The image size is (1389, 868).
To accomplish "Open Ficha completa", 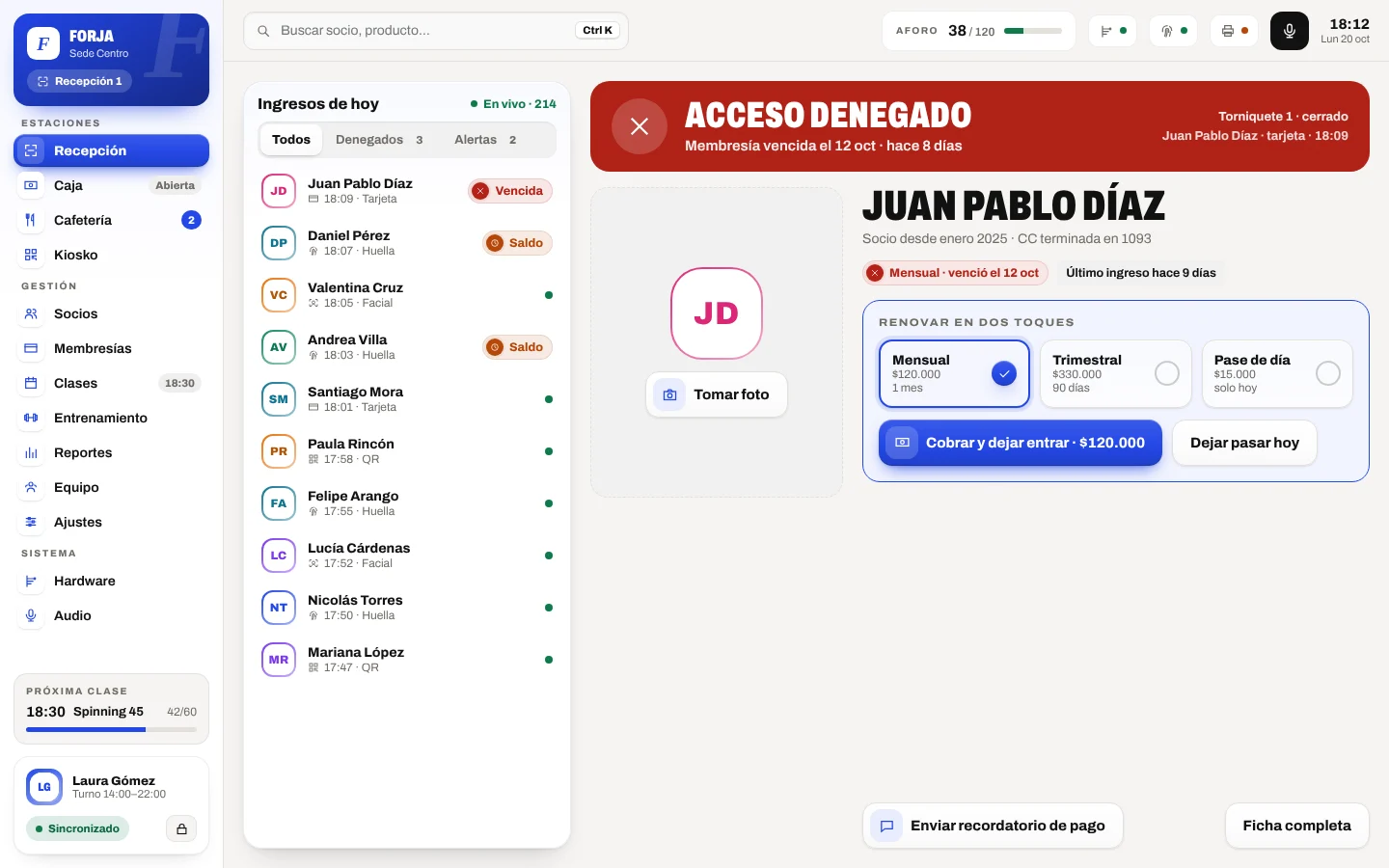I will 1296,826.
